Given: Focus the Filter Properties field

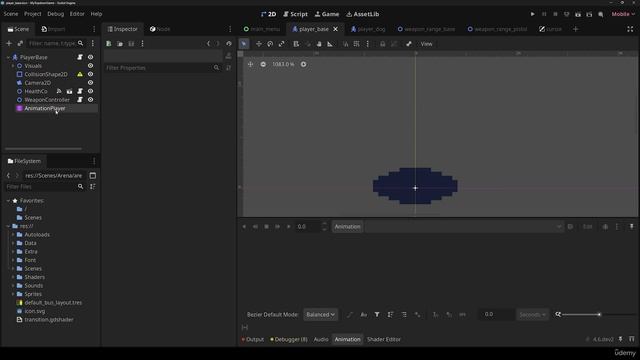Looking at the screenshot, I should coord(162,68).
